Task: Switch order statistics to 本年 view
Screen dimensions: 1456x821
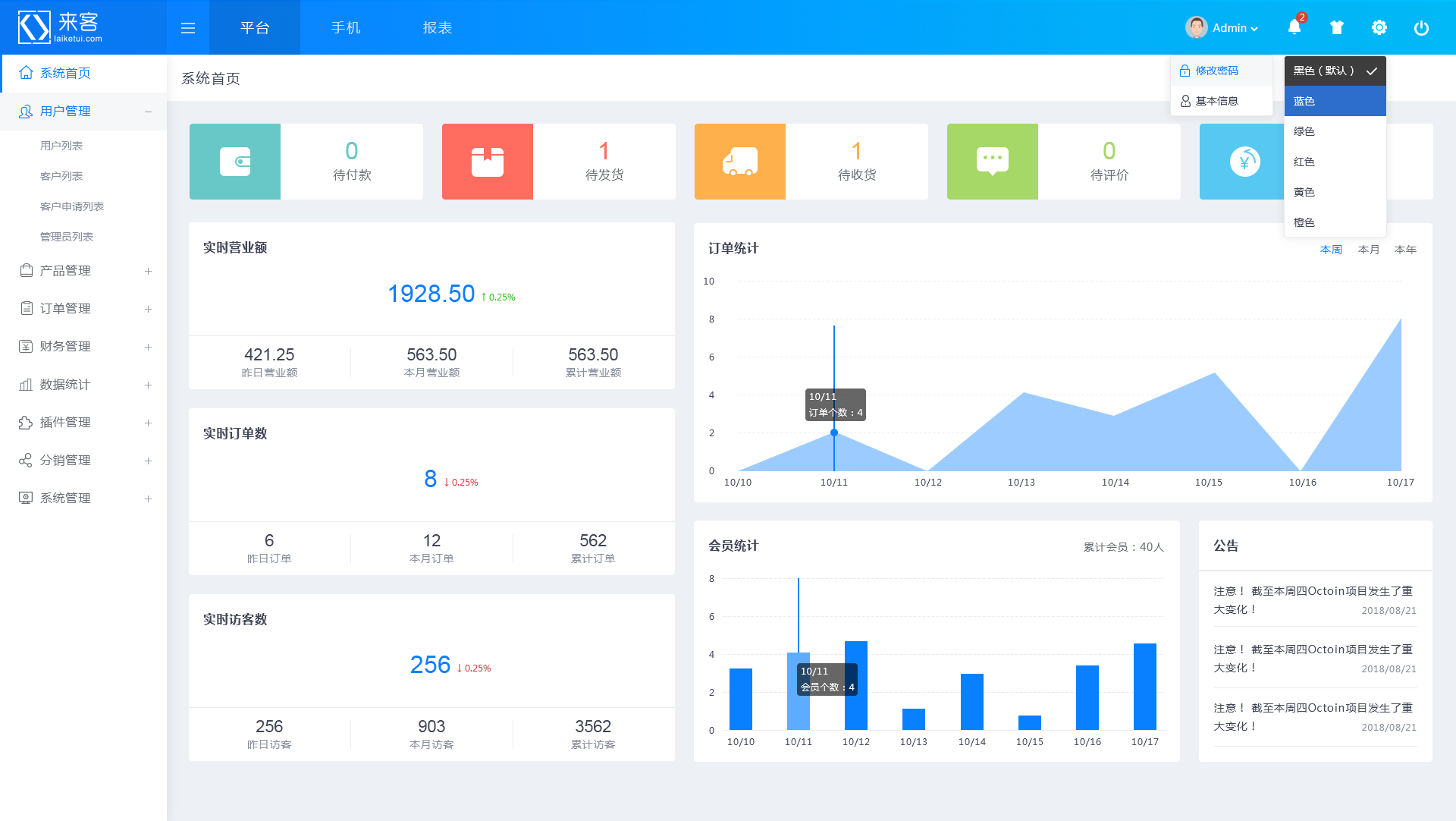Action: coord(1406,249)
